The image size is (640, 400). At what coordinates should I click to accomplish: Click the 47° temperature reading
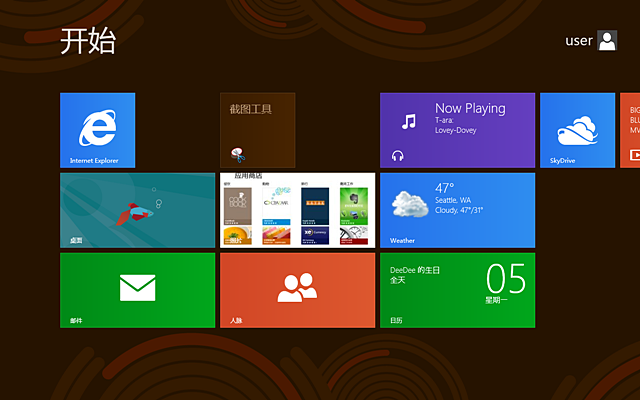point(444,188)
